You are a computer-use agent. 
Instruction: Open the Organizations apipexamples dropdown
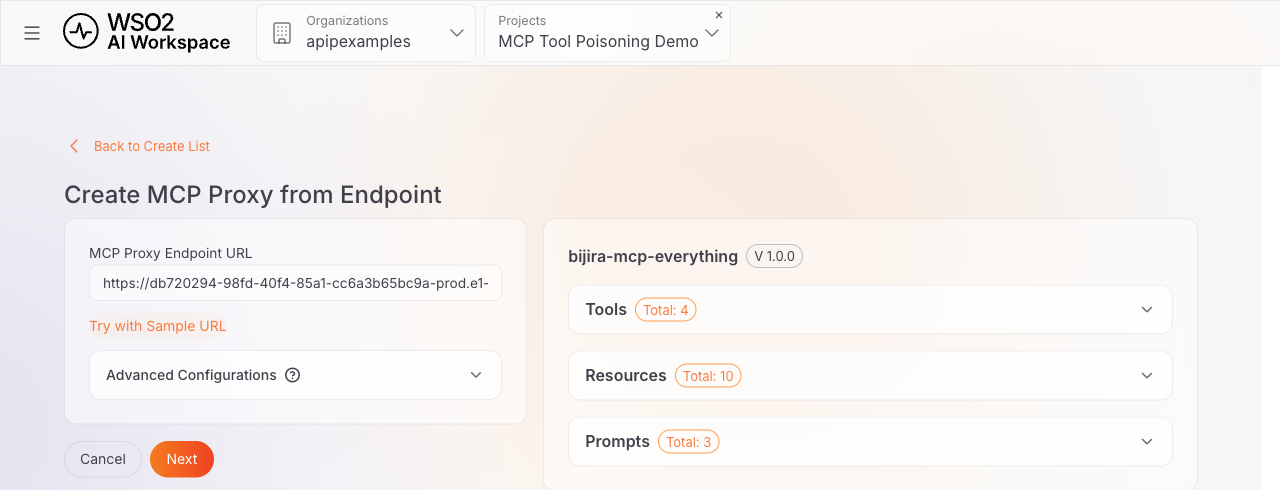tap(366, 33)
